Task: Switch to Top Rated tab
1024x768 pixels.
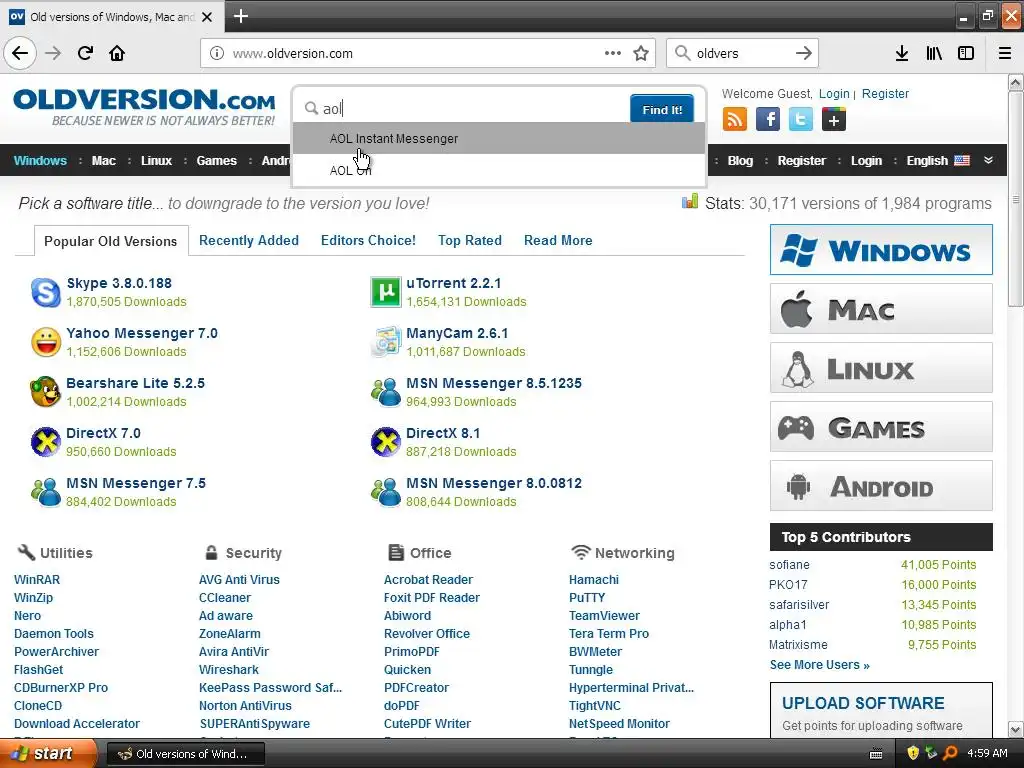Action: point(470,240)
